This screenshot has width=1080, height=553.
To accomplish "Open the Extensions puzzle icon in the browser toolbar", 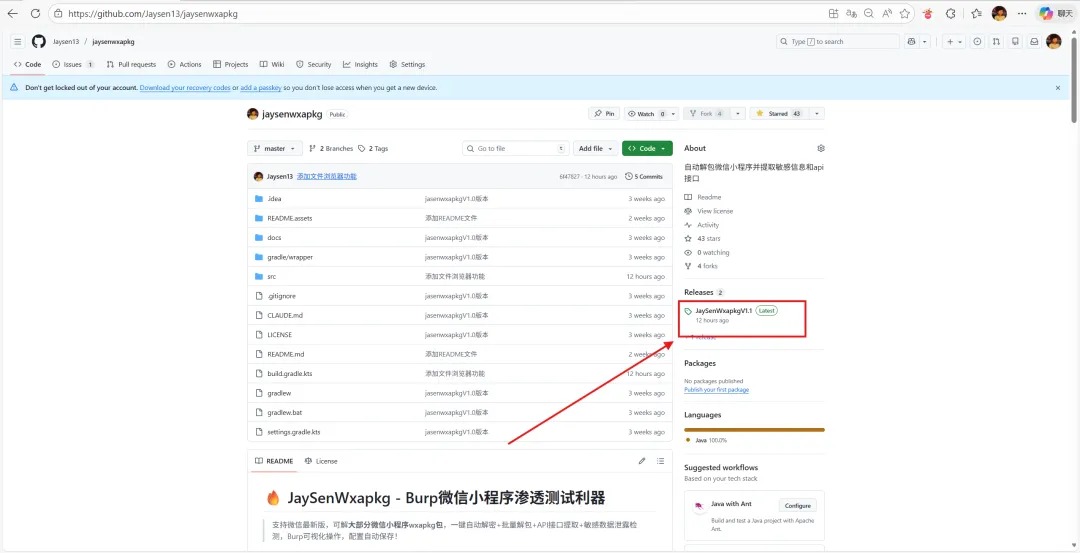I will point(951,13).
